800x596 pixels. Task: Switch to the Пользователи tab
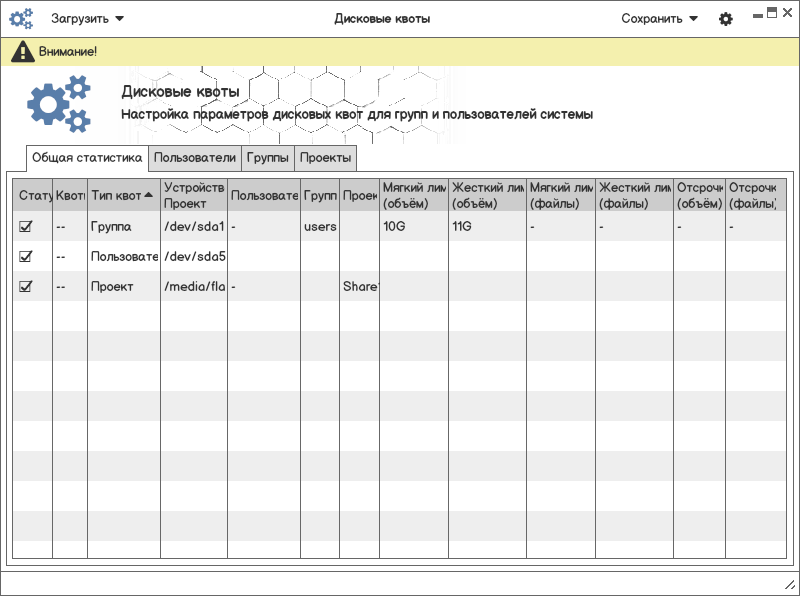tap(195, 158)
